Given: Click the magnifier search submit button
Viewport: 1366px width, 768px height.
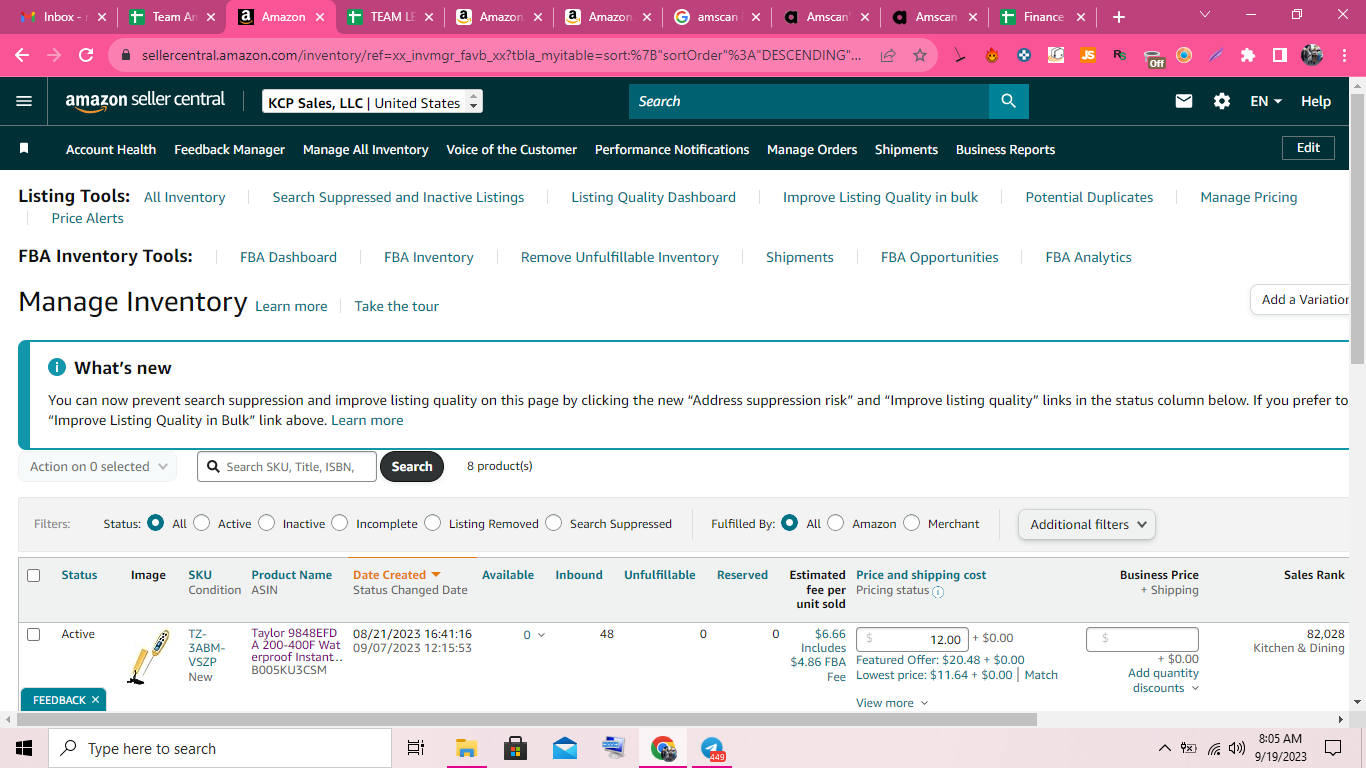Looking at the screenshot, I should click(1008, 101).
